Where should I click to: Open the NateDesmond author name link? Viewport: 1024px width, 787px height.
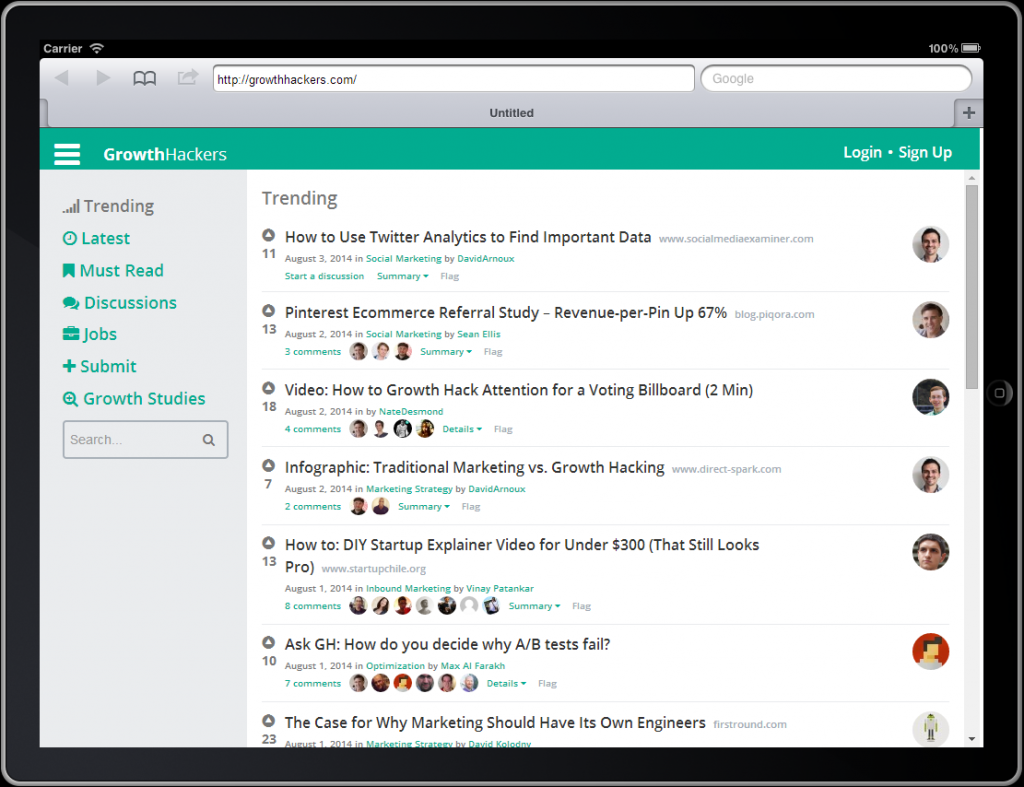tap(411, 411)
